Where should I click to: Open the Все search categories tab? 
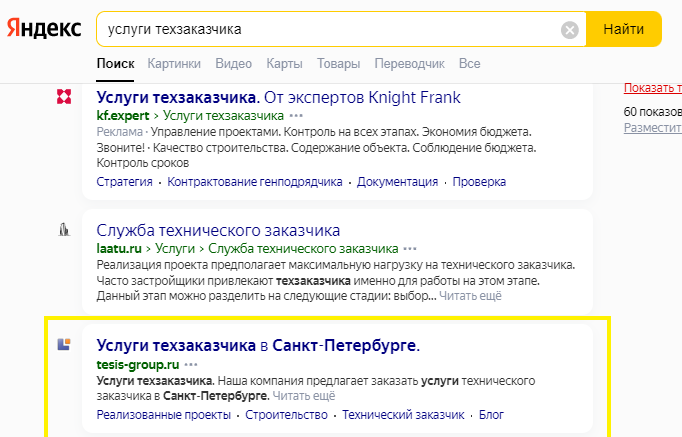pos(469,64)
